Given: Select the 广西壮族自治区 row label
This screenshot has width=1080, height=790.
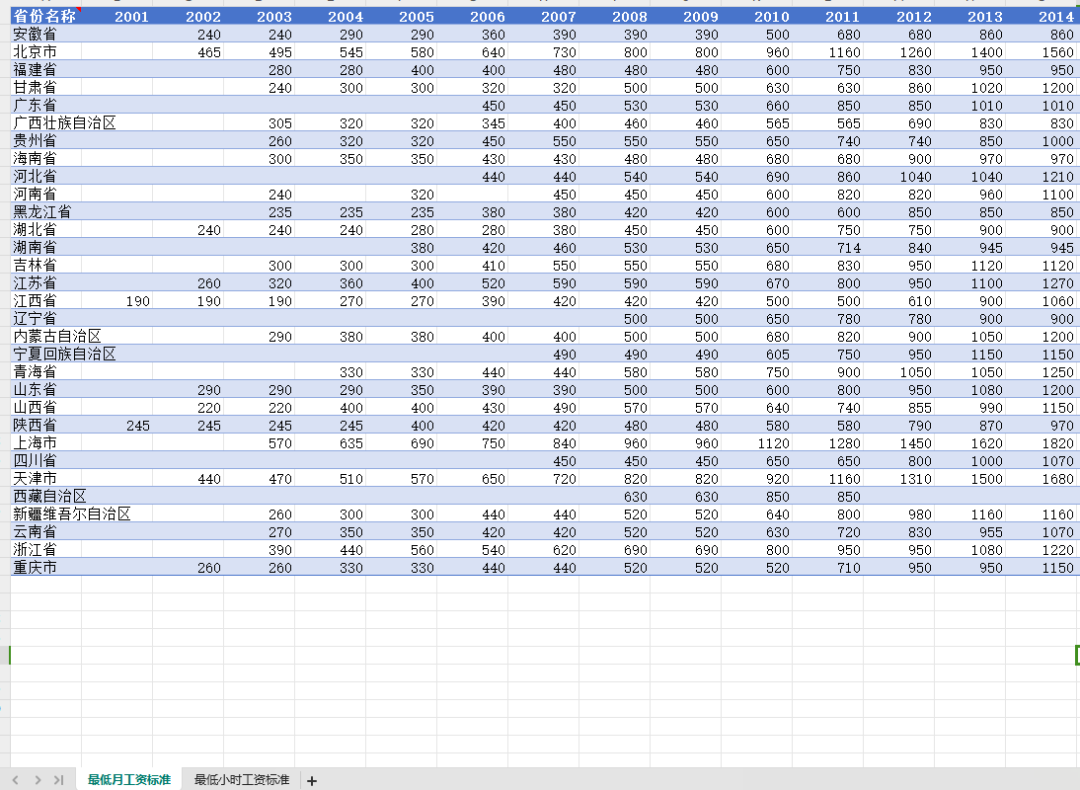Looking at the screenshot, I should click(64, 123).
